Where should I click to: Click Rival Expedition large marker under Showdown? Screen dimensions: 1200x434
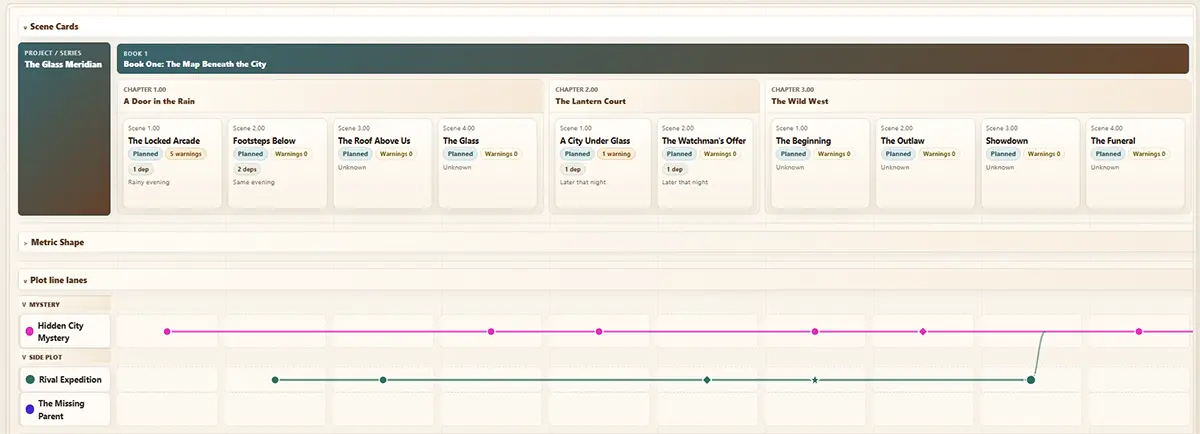click(x=1031, y=380)
